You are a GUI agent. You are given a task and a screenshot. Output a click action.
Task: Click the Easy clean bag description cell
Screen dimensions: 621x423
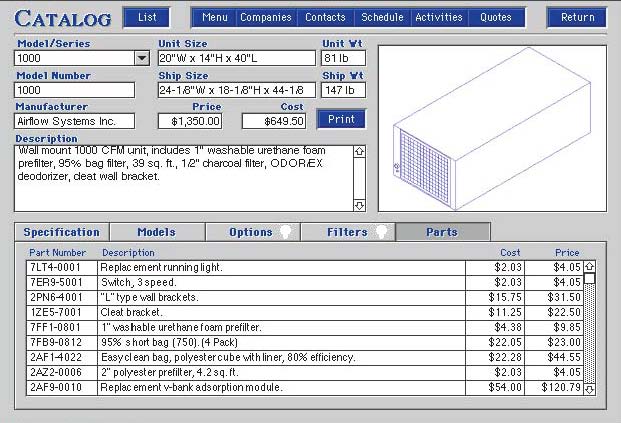click(x=281, y=358)
